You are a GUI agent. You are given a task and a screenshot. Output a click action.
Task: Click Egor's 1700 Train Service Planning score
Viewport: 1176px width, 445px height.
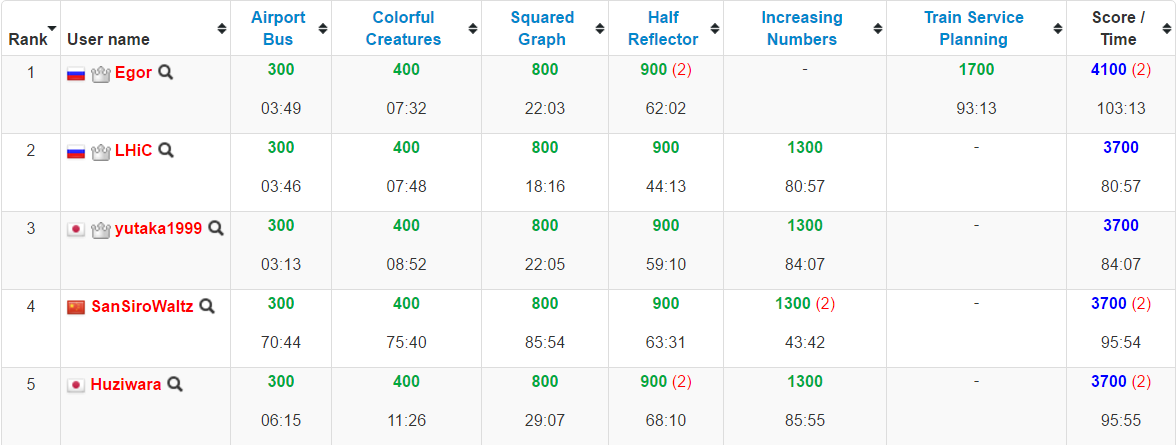pos(976,70)
